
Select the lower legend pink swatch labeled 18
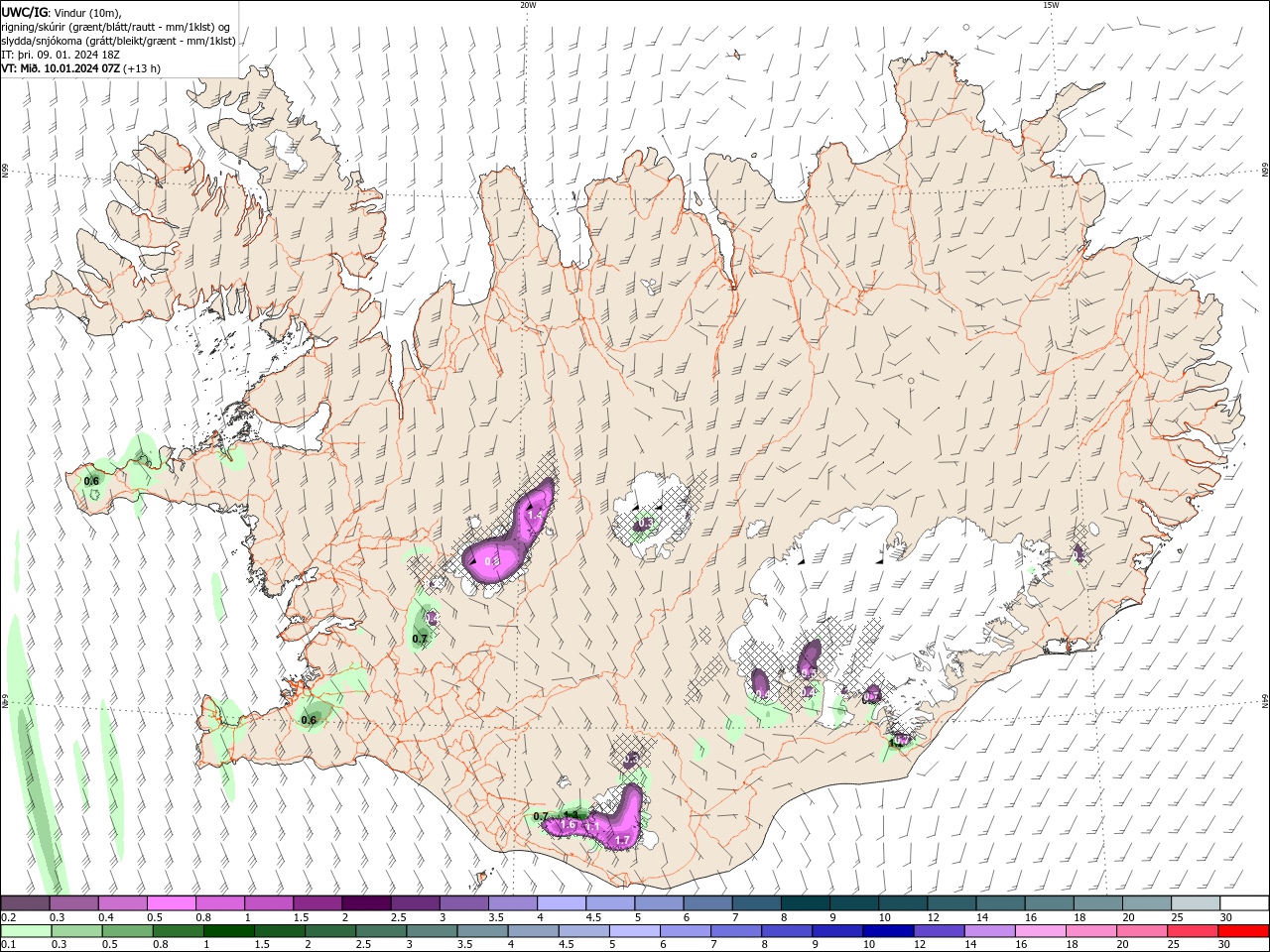(x=1092, y=931)
